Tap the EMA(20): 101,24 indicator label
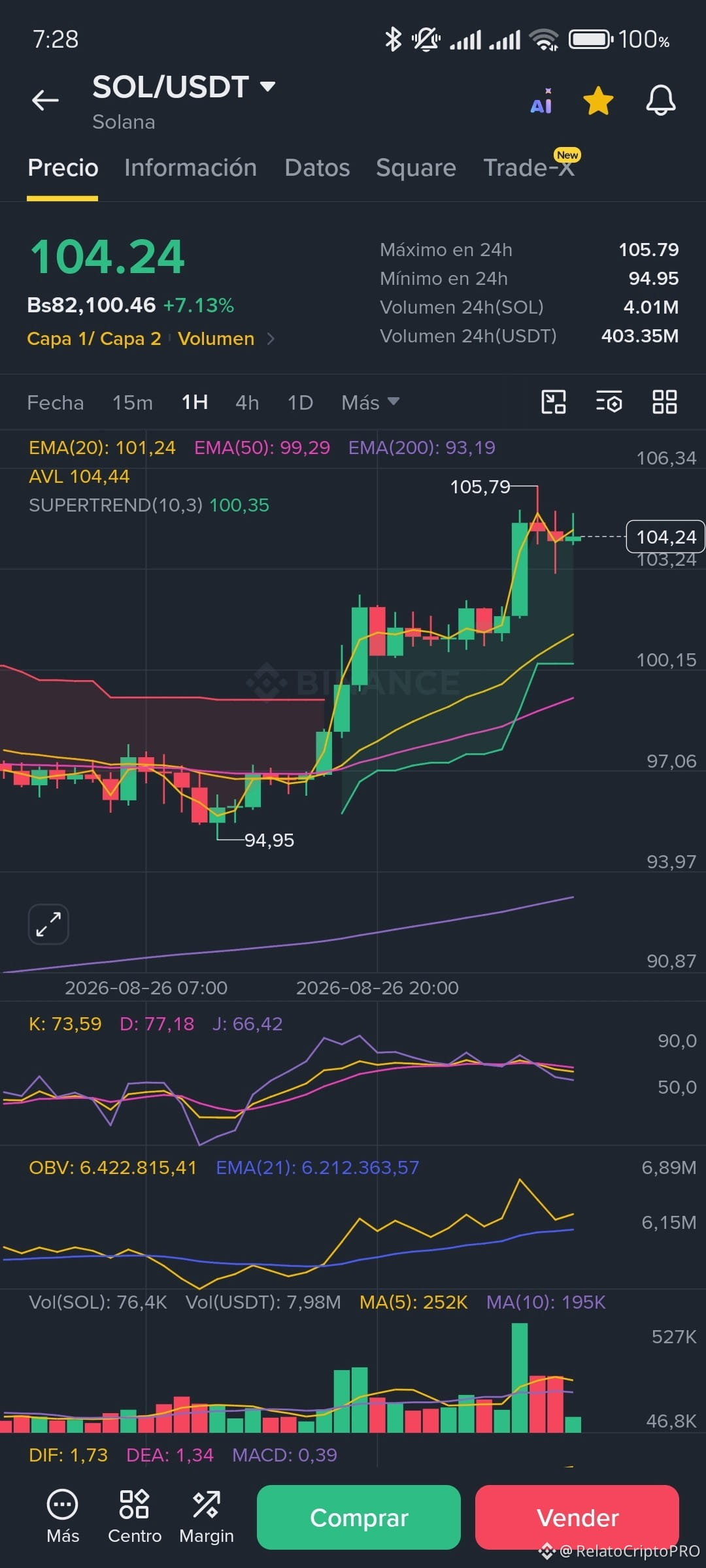 pos(102,448)
